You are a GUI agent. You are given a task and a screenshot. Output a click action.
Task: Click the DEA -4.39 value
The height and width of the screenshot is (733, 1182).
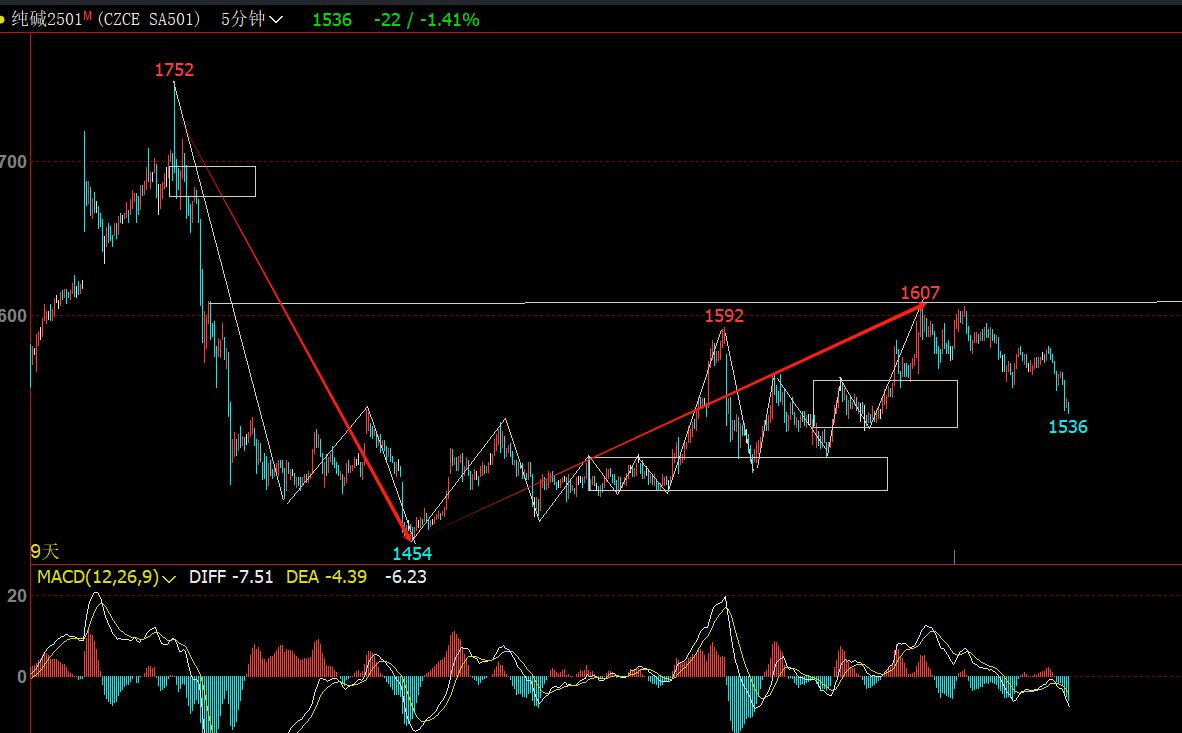[x=326, y=577]
